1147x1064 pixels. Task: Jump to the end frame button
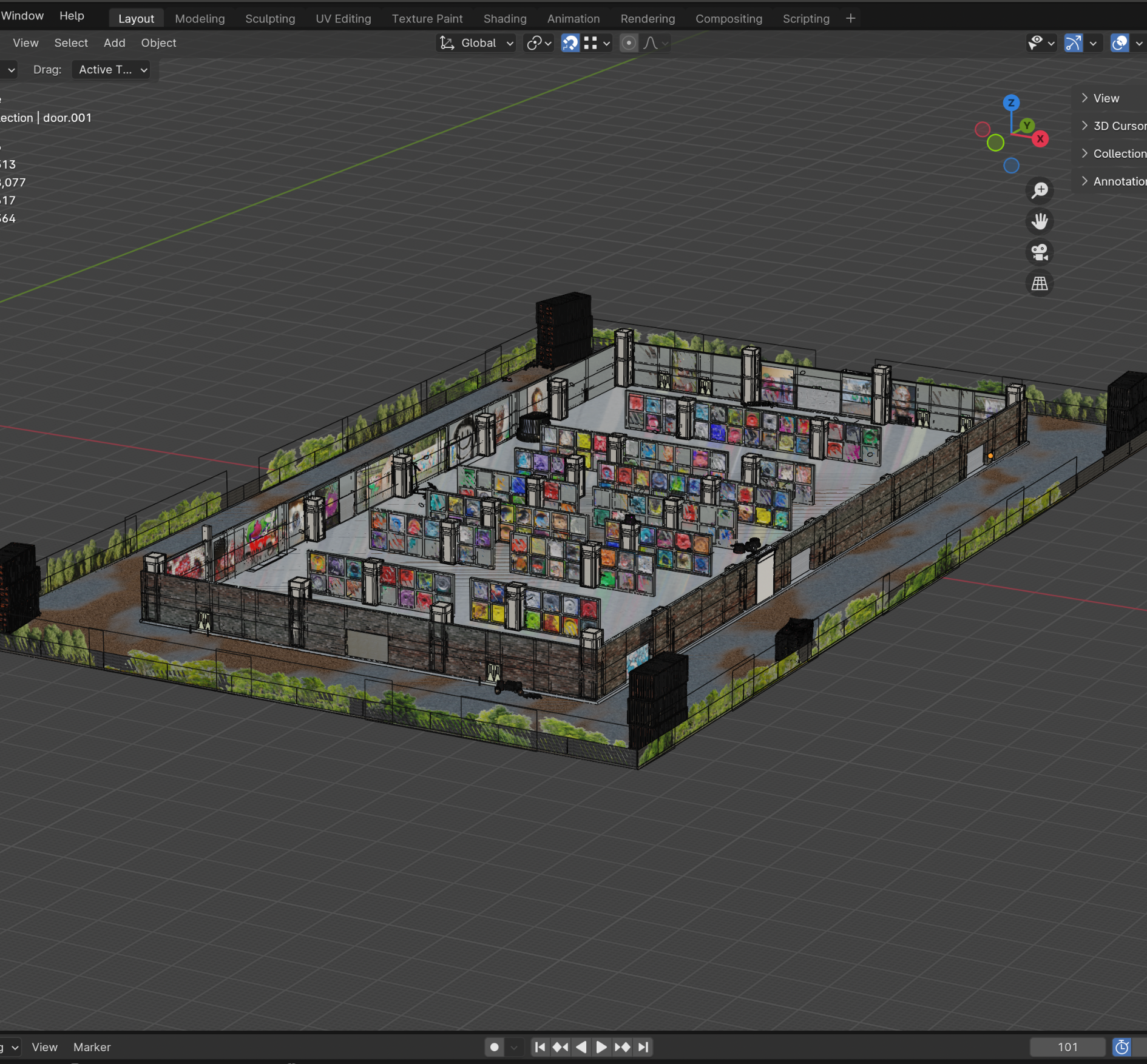pyautogui.click(x=644, y=1047)
